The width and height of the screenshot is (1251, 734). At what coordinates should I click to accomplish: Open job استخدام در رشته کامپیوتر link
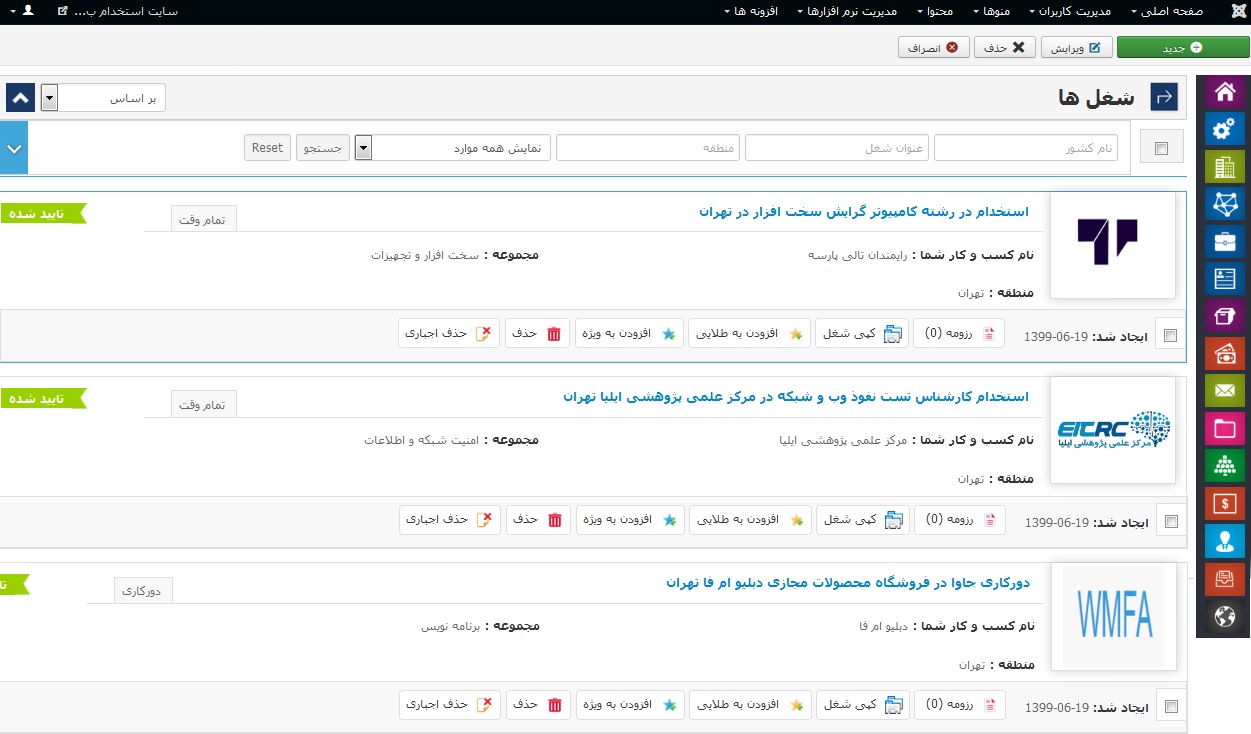(864, 212)
